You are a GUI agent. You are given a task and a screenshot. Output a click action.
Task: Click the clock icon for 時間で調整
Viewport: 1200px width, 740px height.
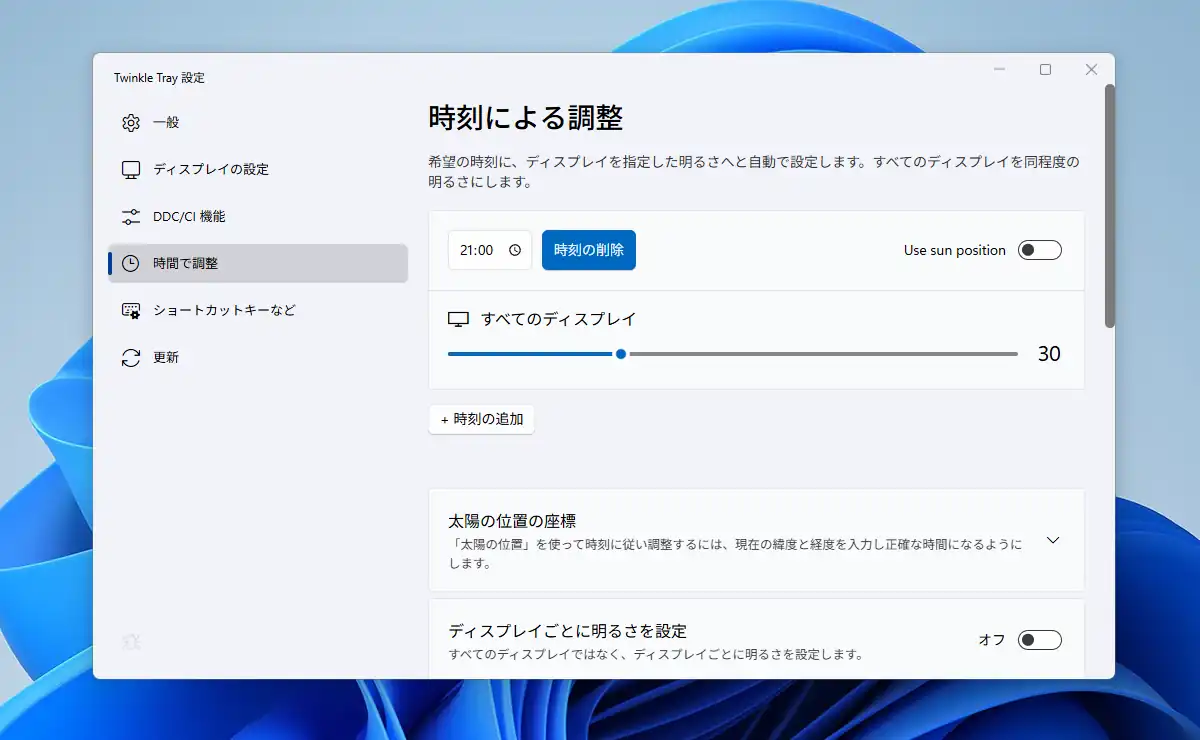pos(131,264)
